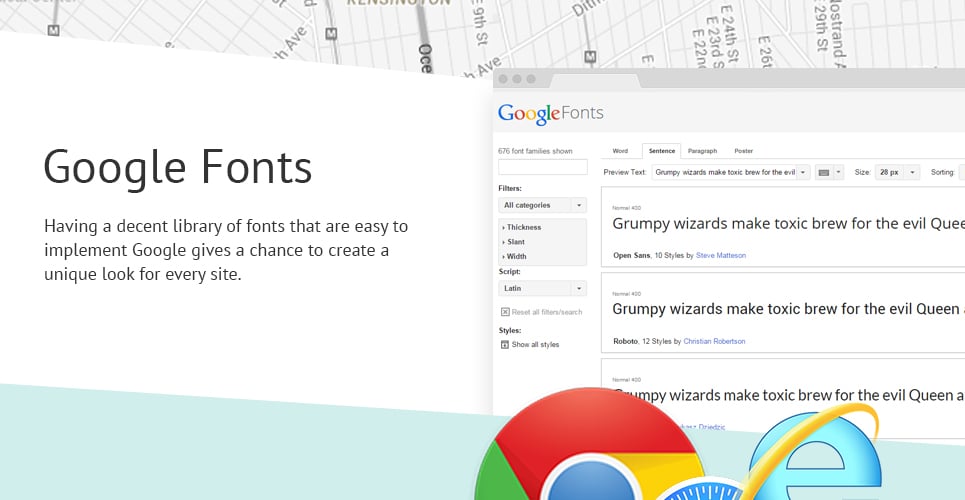This screenshot has width=965, height=500.
Task: Click the Sorting label
Action: point(942,172)
